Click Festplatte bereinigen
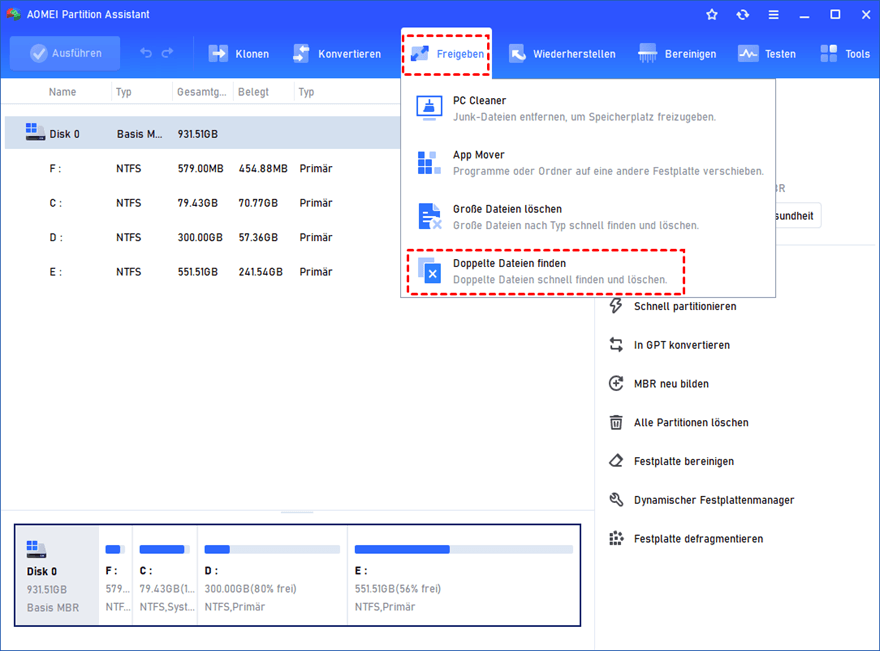This screenshot has height=651, width=880. coord(684,461)
